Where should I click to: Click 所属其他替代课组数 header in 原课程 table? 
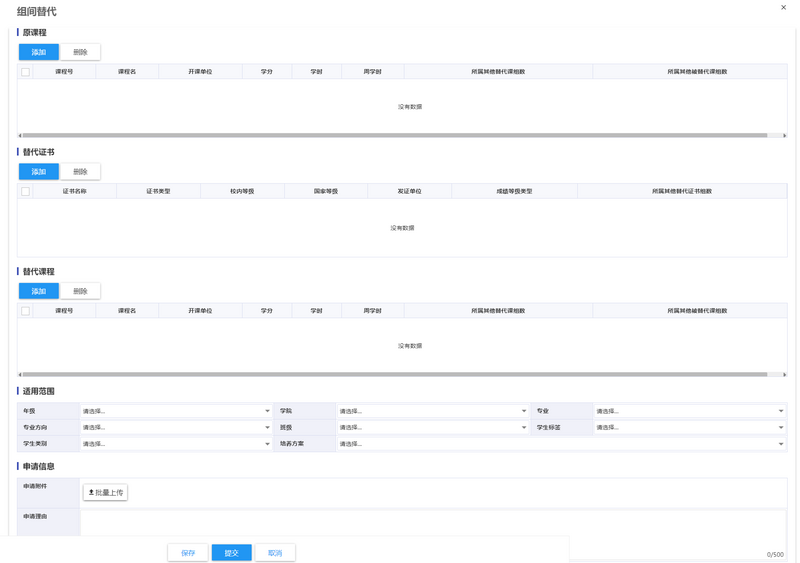pyautogui.click(x=498, y=72)
